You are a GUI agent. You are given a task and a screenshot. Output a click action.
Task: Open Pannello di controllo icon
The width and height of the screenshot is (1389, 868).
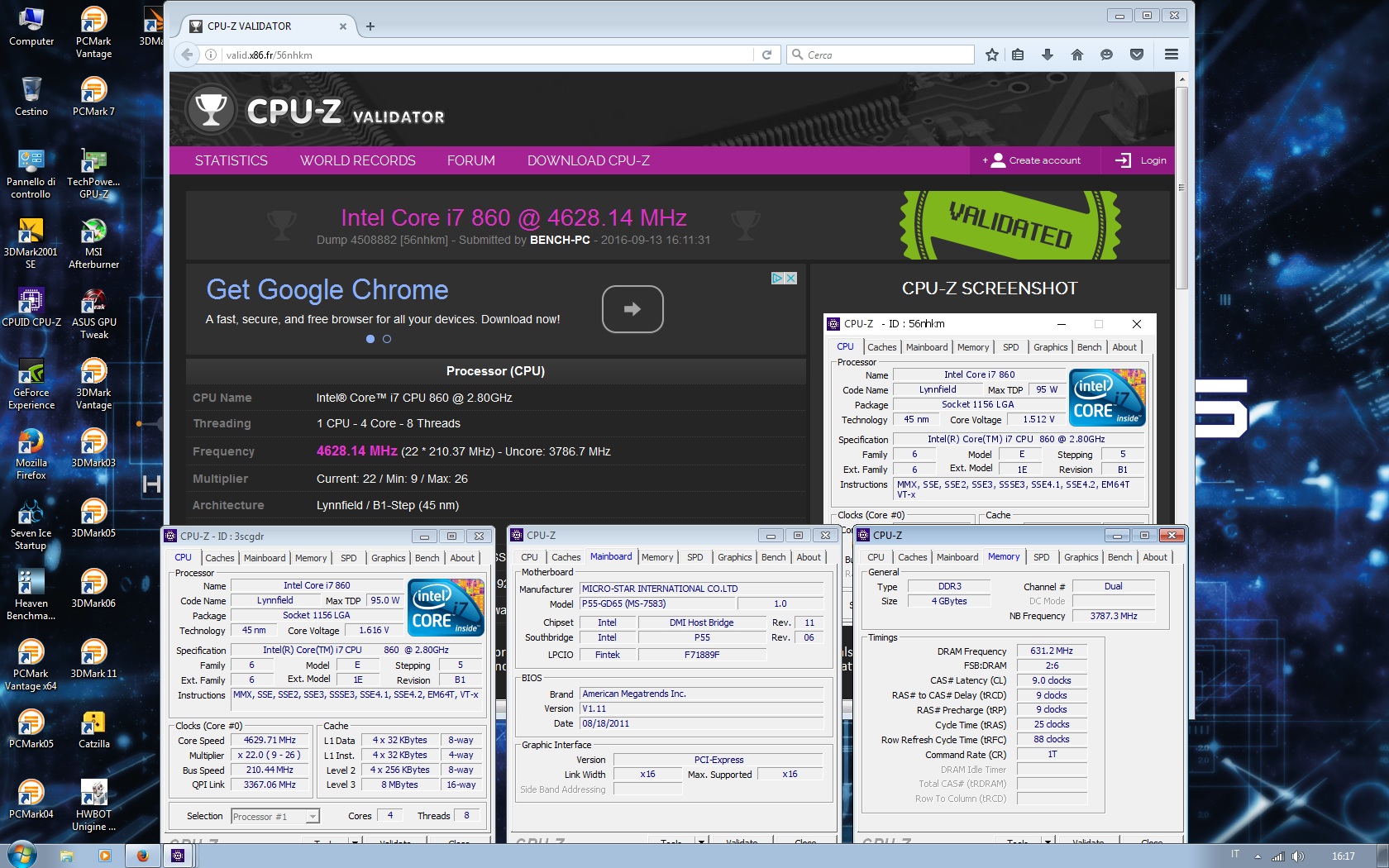(x=31, y=173)
